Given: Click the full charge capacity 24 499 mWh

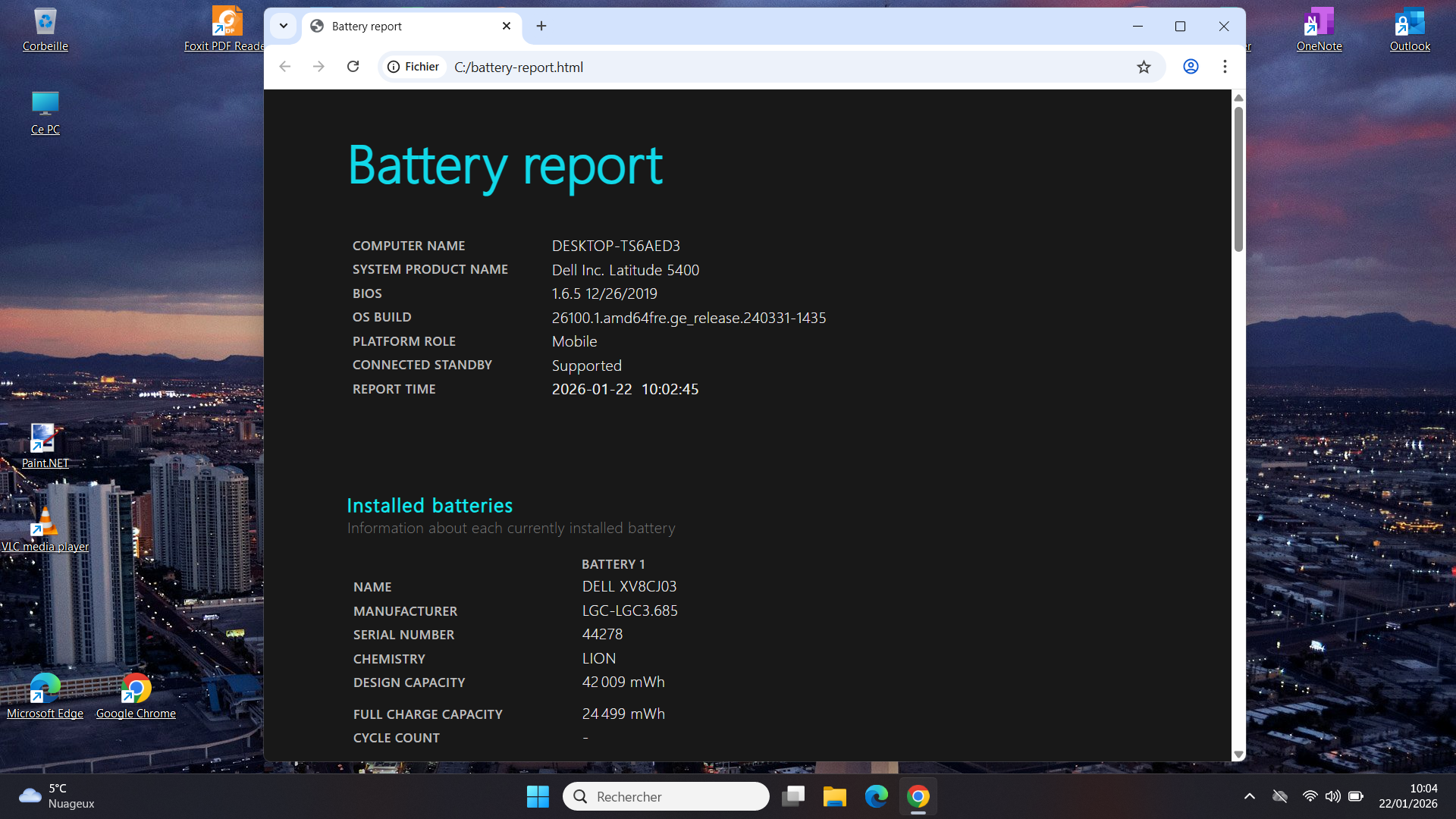Looking at the screenshot, I should (623, 714).
